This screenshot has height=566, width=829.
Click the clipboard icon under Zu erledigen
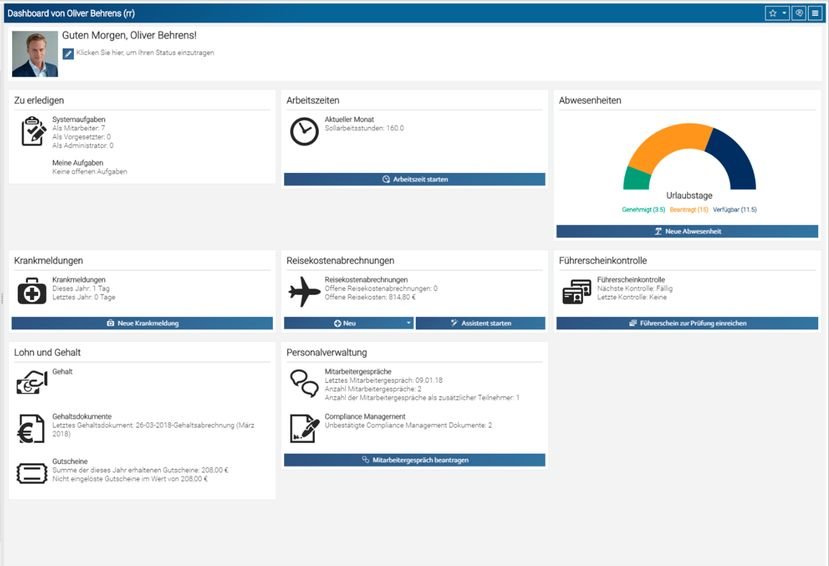[32, 131]
